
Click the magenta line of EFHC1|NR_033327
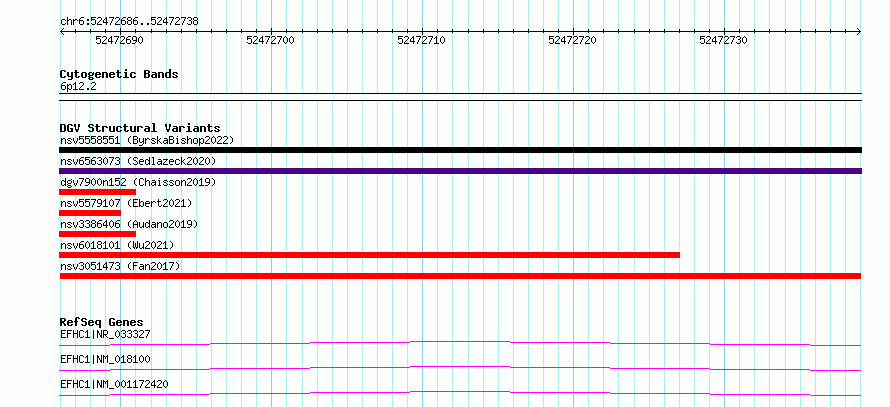pos(460,343)
